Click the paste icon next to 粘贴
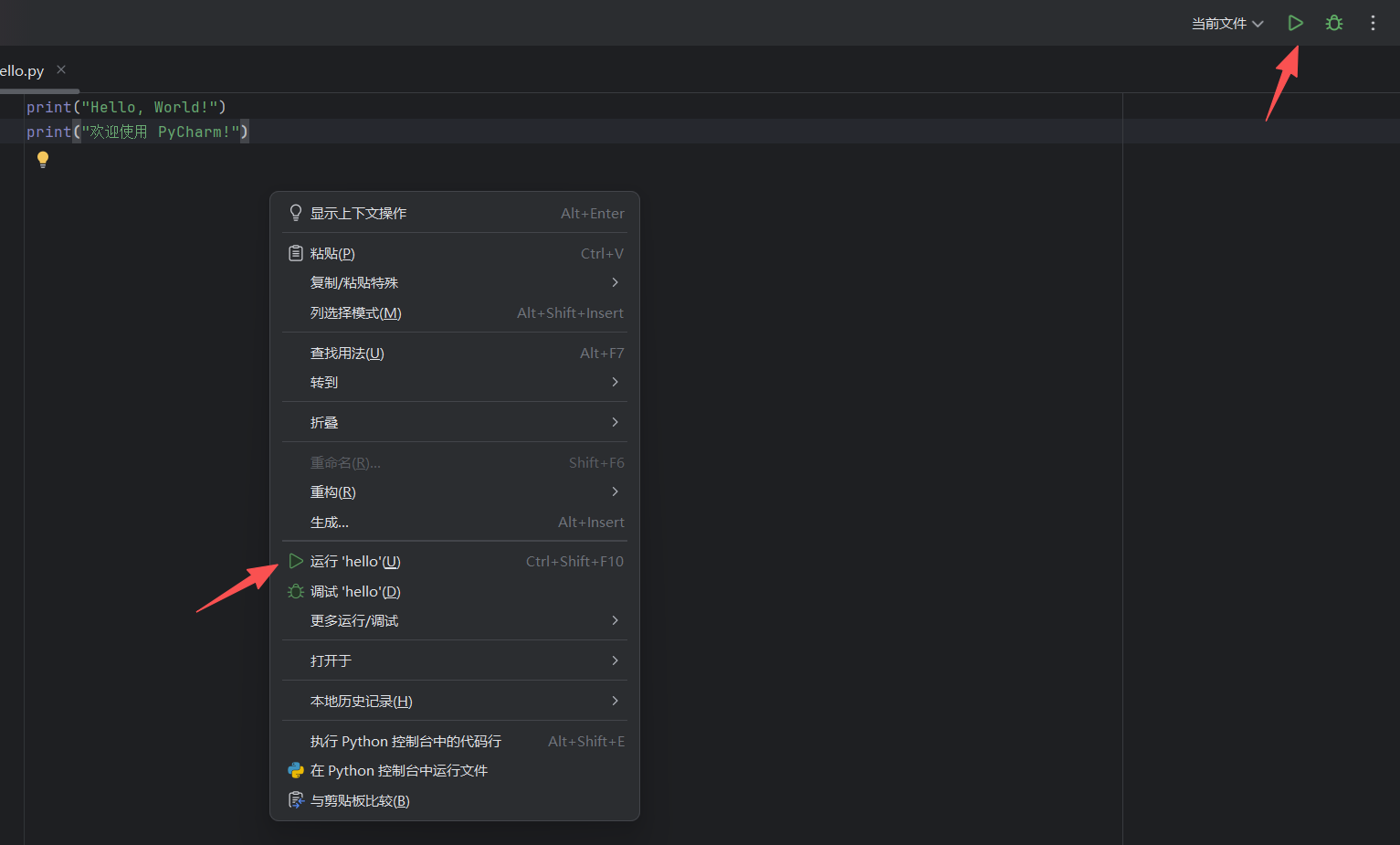Image resolution: width=1400 pixels, height=845 pixels. 296,253
